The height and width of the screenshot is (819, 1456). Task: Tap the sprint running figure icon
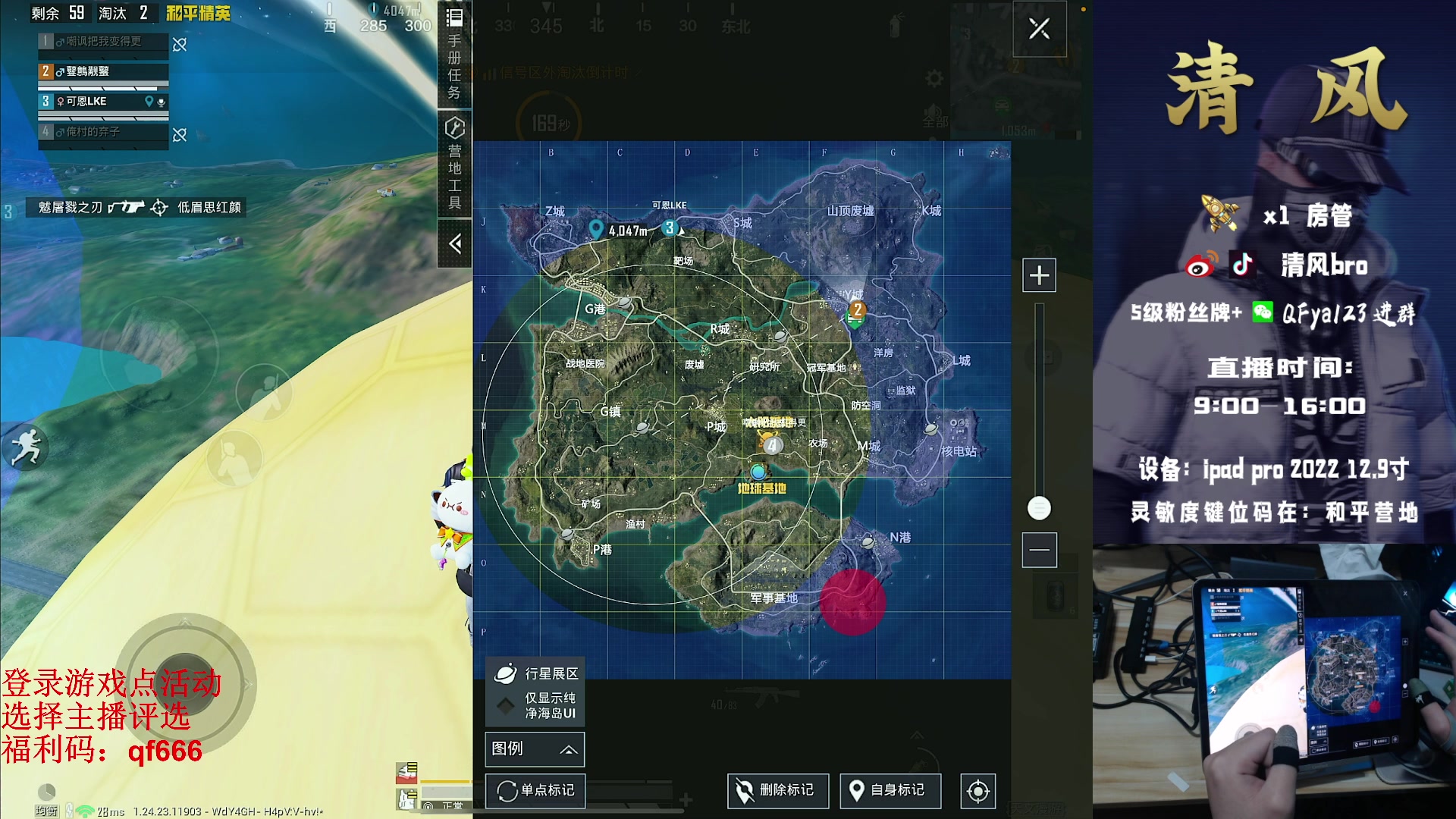(x=25, y=447)
